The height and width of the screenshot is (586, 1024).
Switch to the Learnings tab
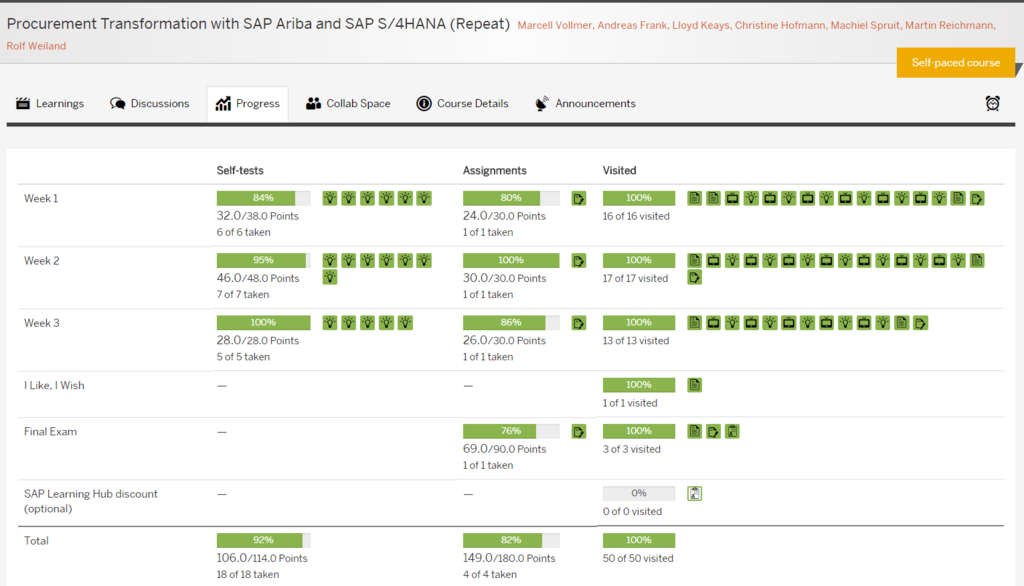point(50,103)
